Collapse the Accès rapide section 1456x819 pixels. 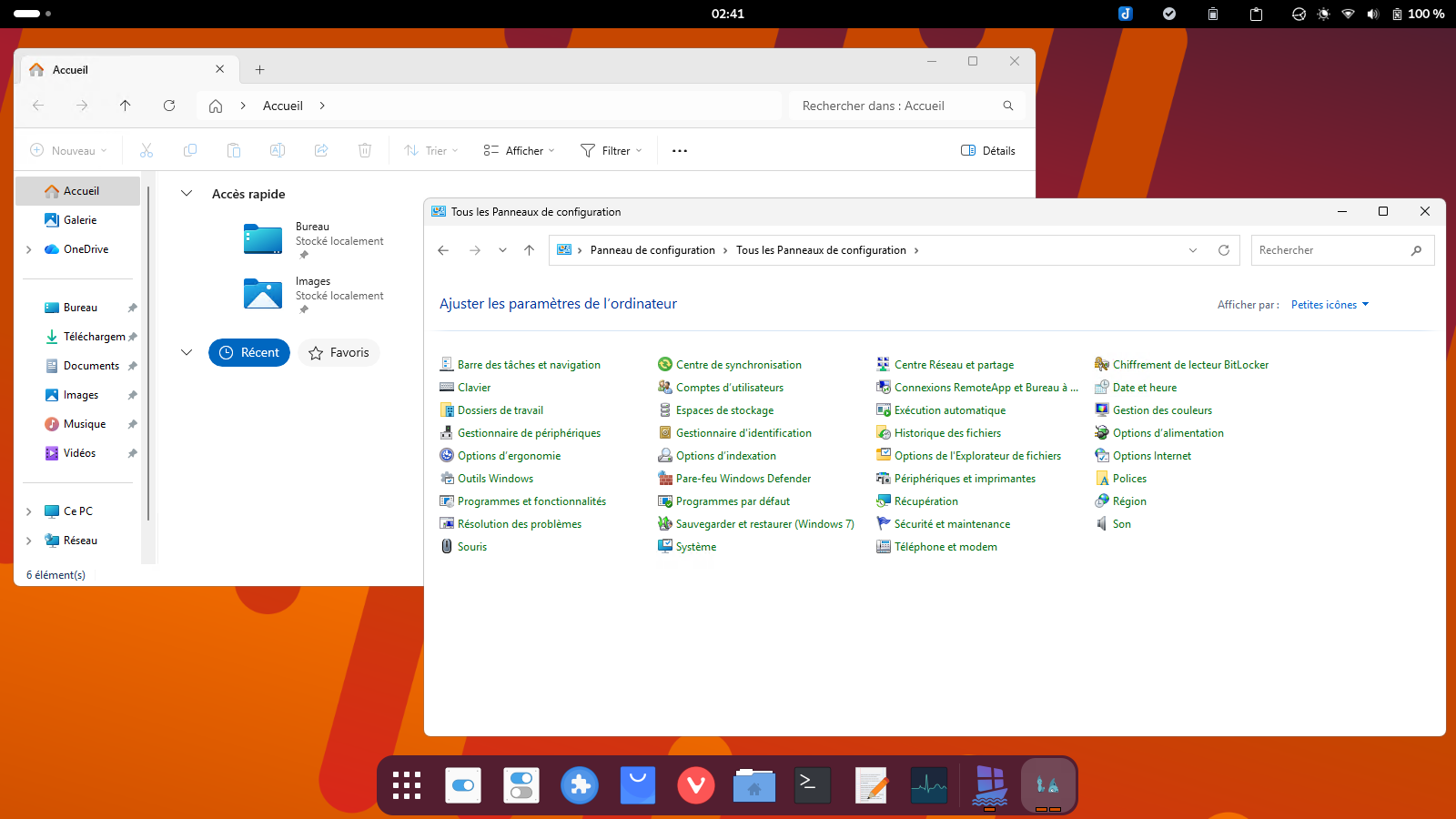click(x=187, y=194)
